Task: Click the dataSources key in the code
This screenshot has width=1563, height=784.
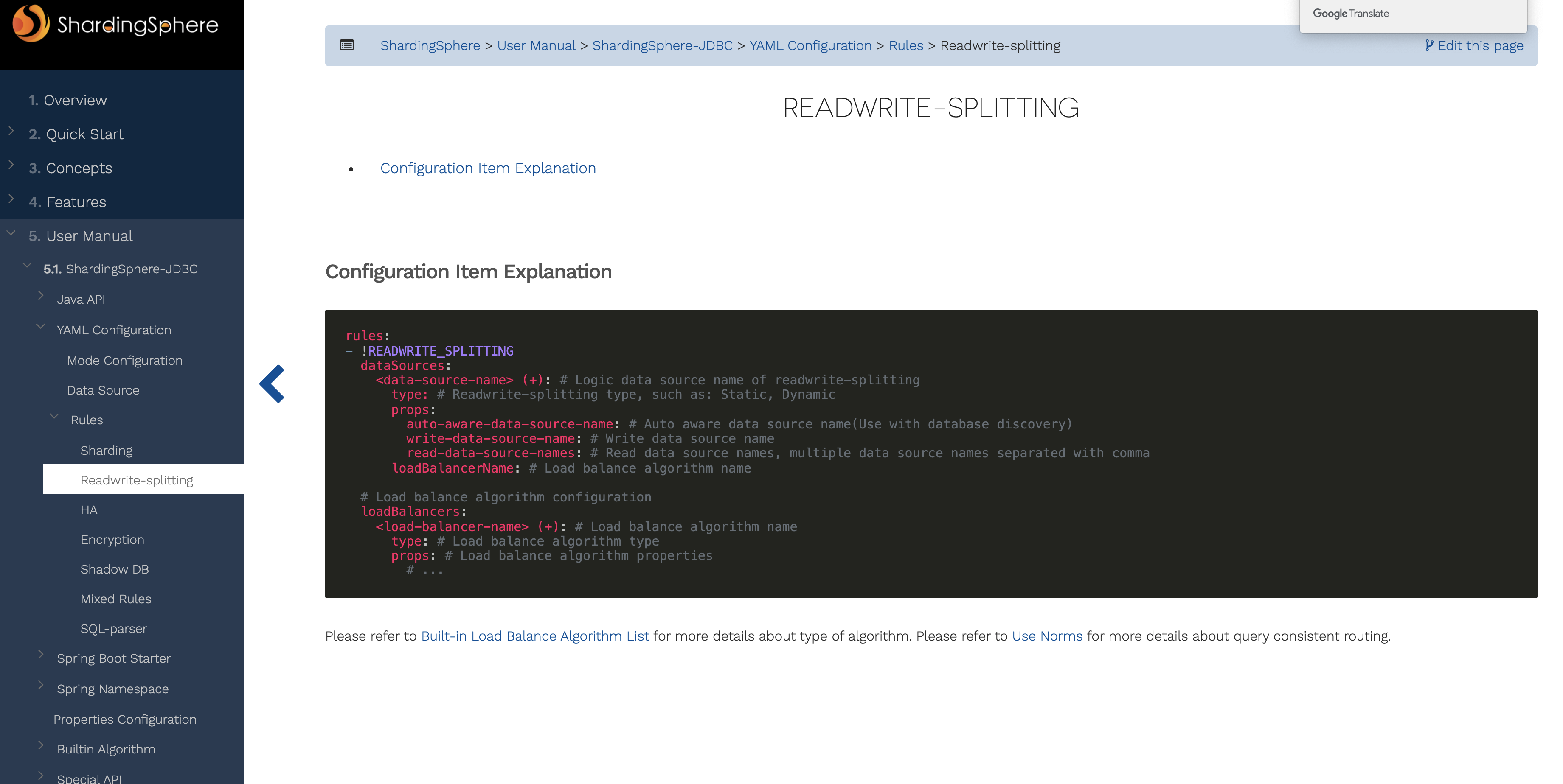Action: 402,366
